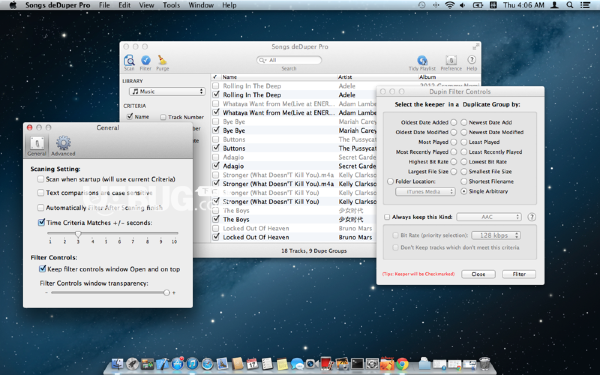600x375 pixels.
Task: Open Calendar from the dock
Action: click(x=252, y=364)
